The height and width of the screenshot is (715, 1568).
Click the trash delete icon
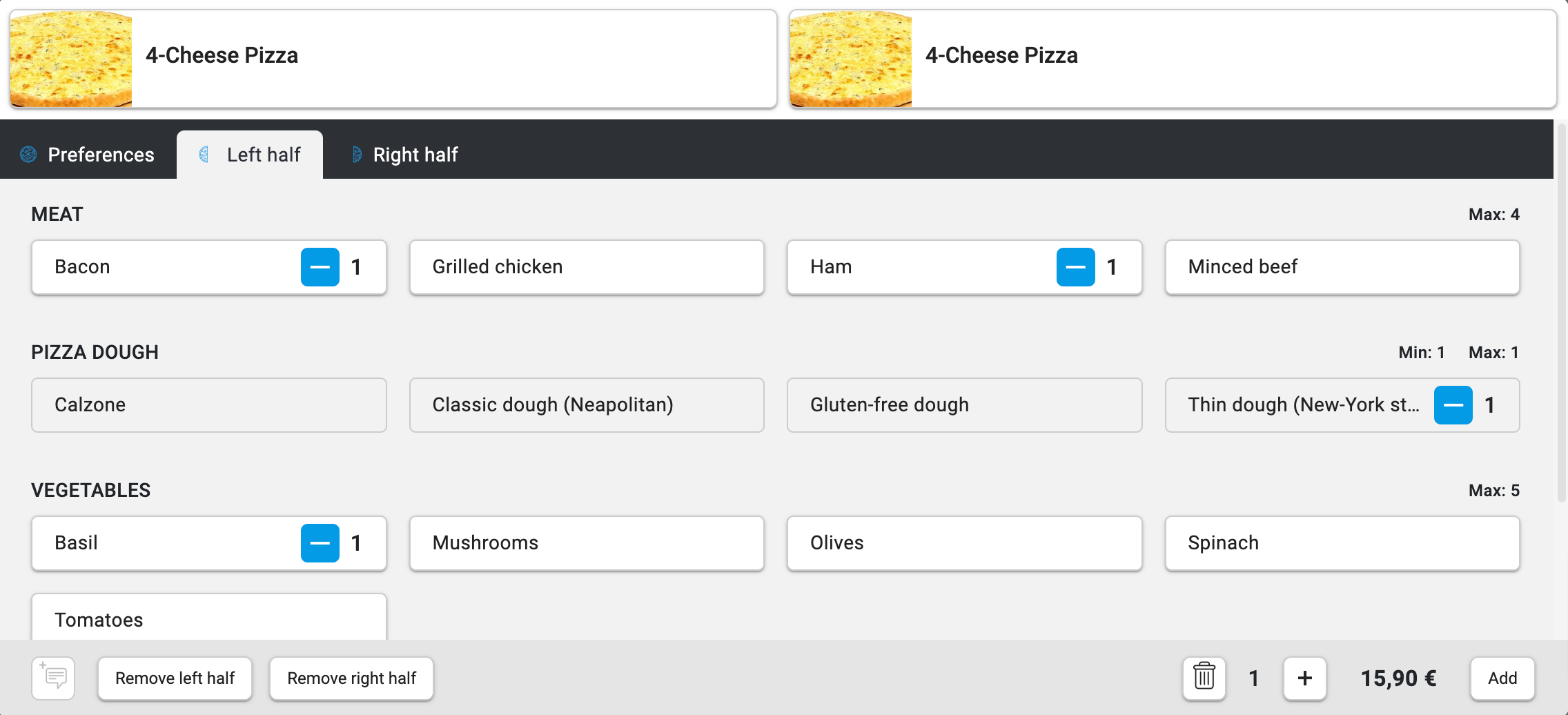tap(1204, 678)
